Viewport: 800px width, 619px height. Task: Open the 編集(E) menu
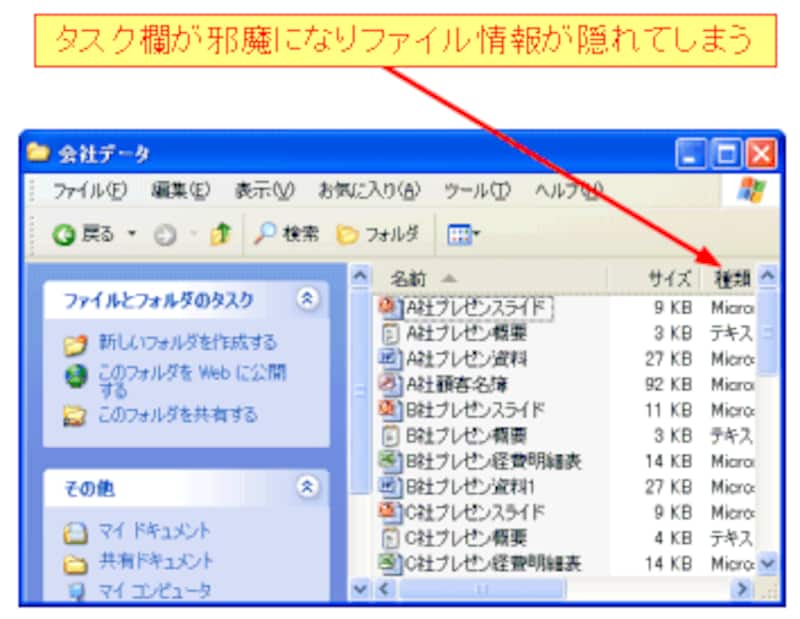[x=181, y=190]
